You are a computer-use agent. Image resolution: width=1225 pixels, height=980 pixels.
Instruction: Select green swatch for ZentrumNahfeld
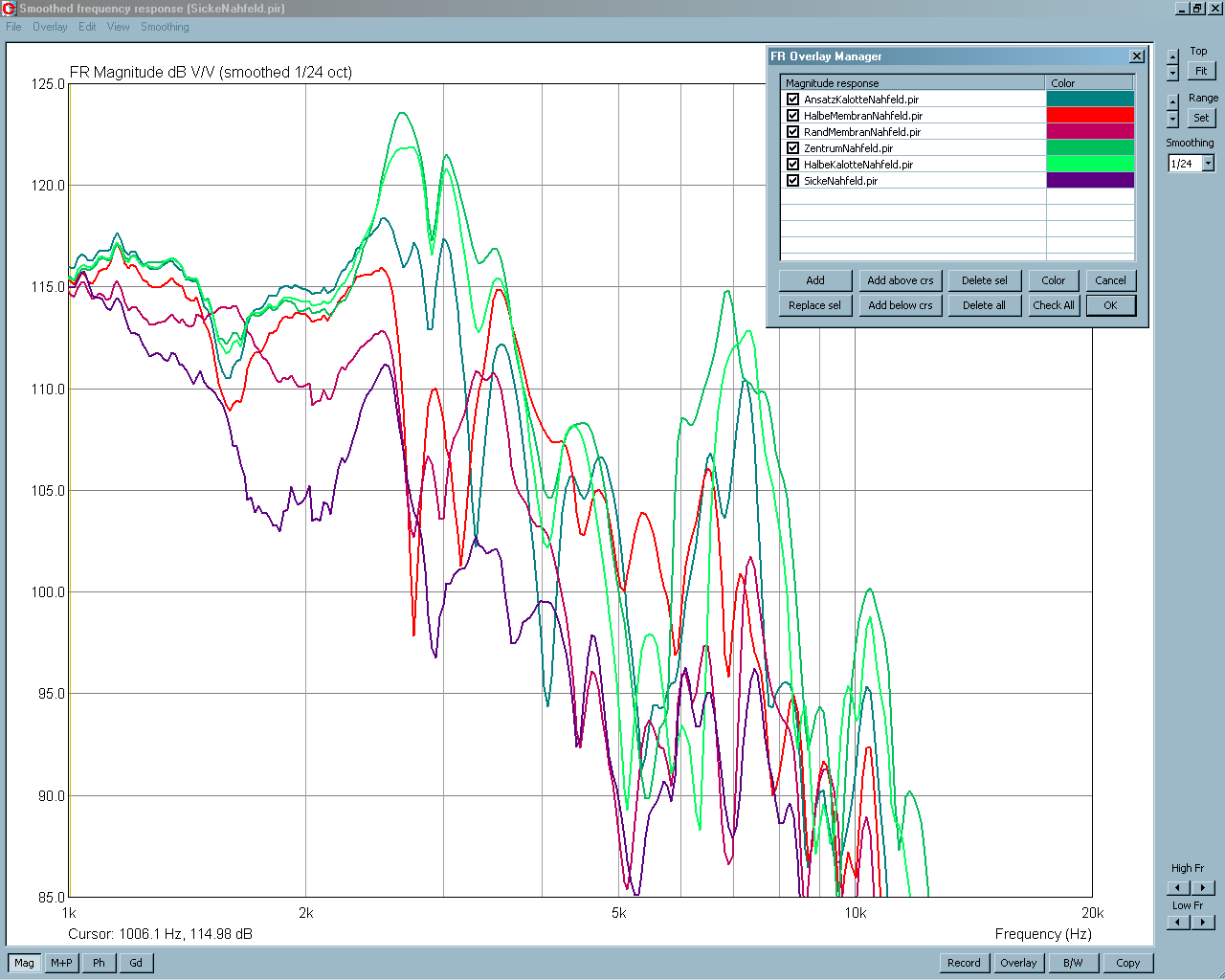coord(1090,147)
